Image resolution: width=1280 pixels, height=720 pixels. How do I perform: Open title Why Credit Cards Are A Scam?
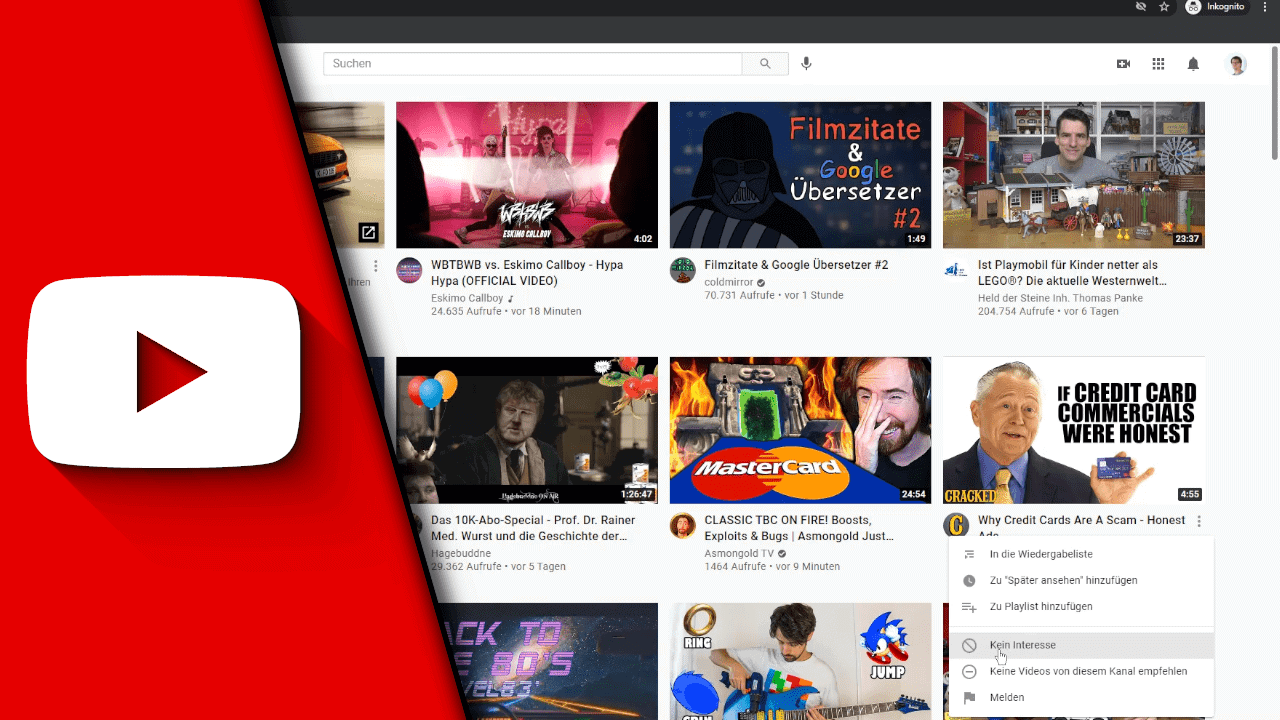[1081, 523]
